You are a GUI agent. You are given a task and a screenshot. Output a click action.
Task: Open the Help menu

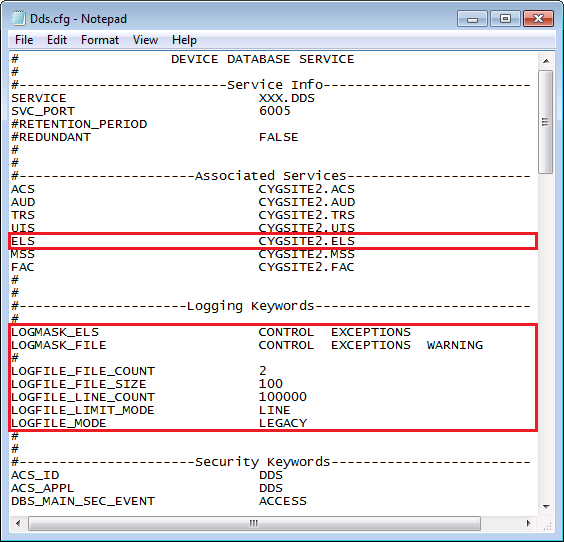click(184, 40)
